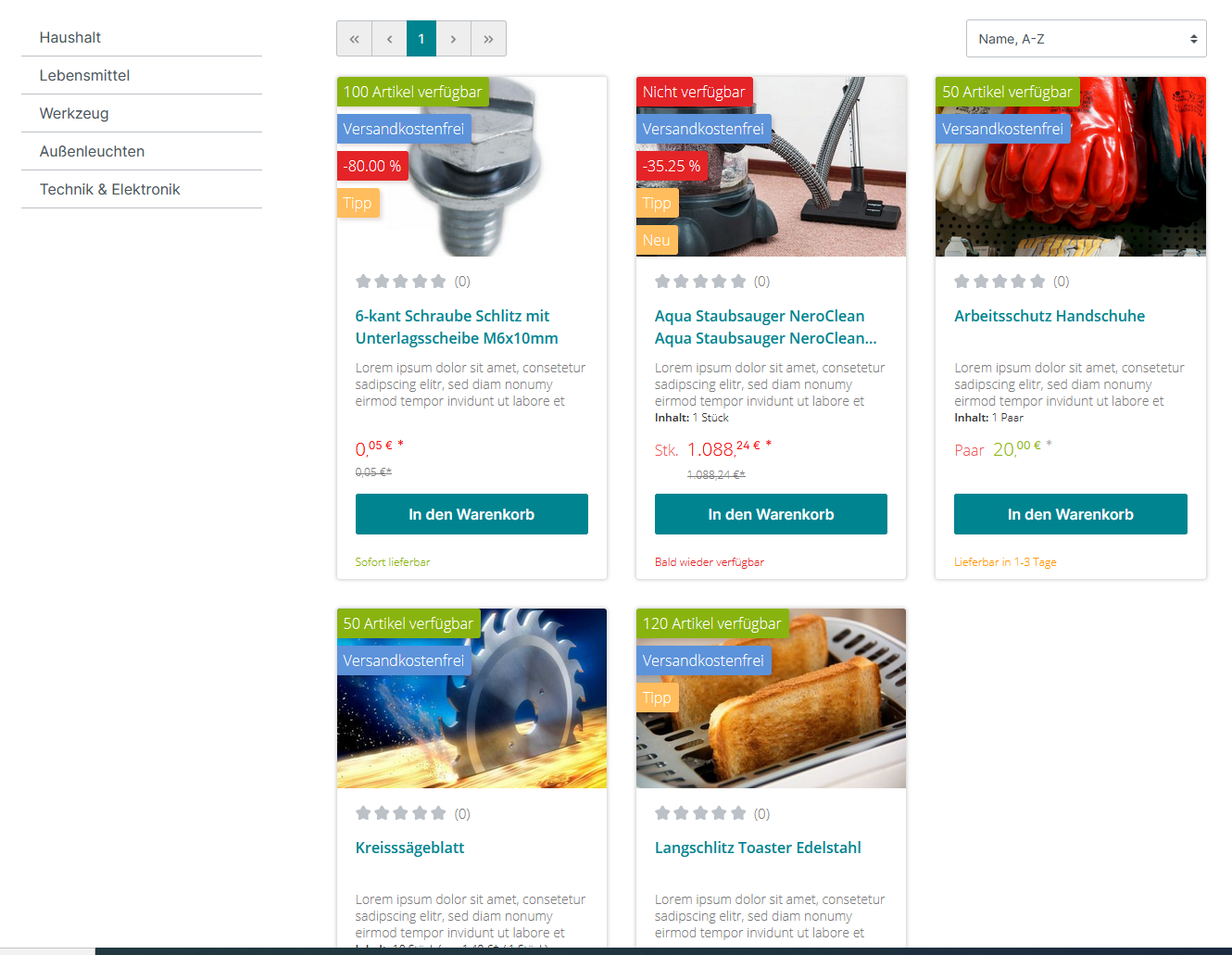This screenshot has width=1232, height=955.
Task: Open the Name, A-Z sorting dropdown
Action: [1086, 39]
